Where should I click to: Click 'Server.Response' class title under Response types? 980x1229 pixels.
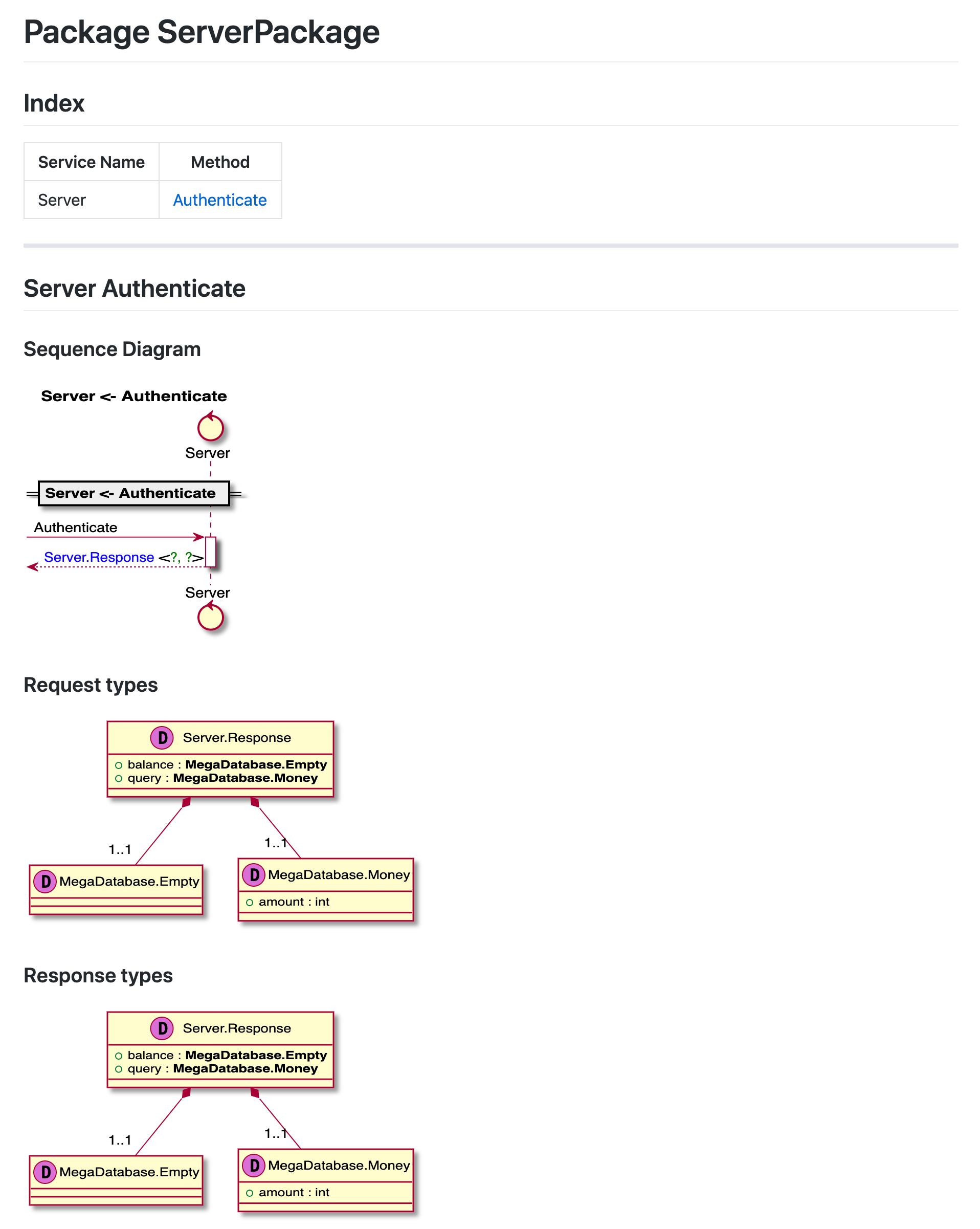pos(236,1028)
